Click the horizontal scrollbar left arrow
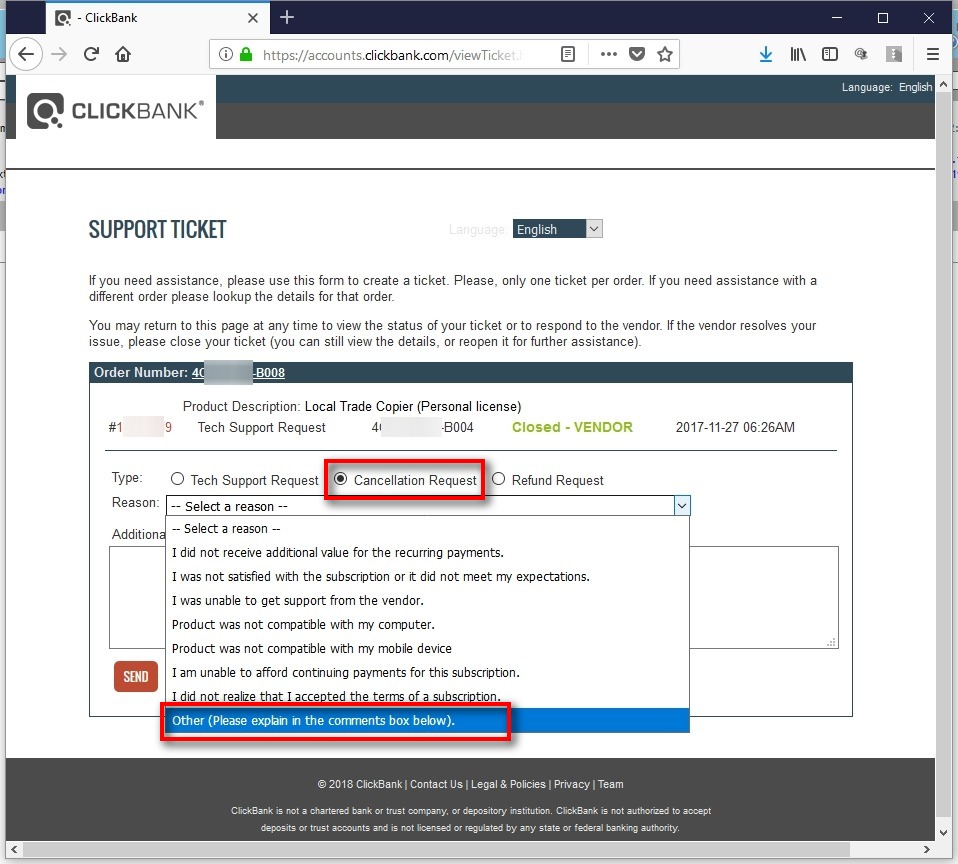Image resolution: width=958 pixels, height=864 pixels. 13,849
